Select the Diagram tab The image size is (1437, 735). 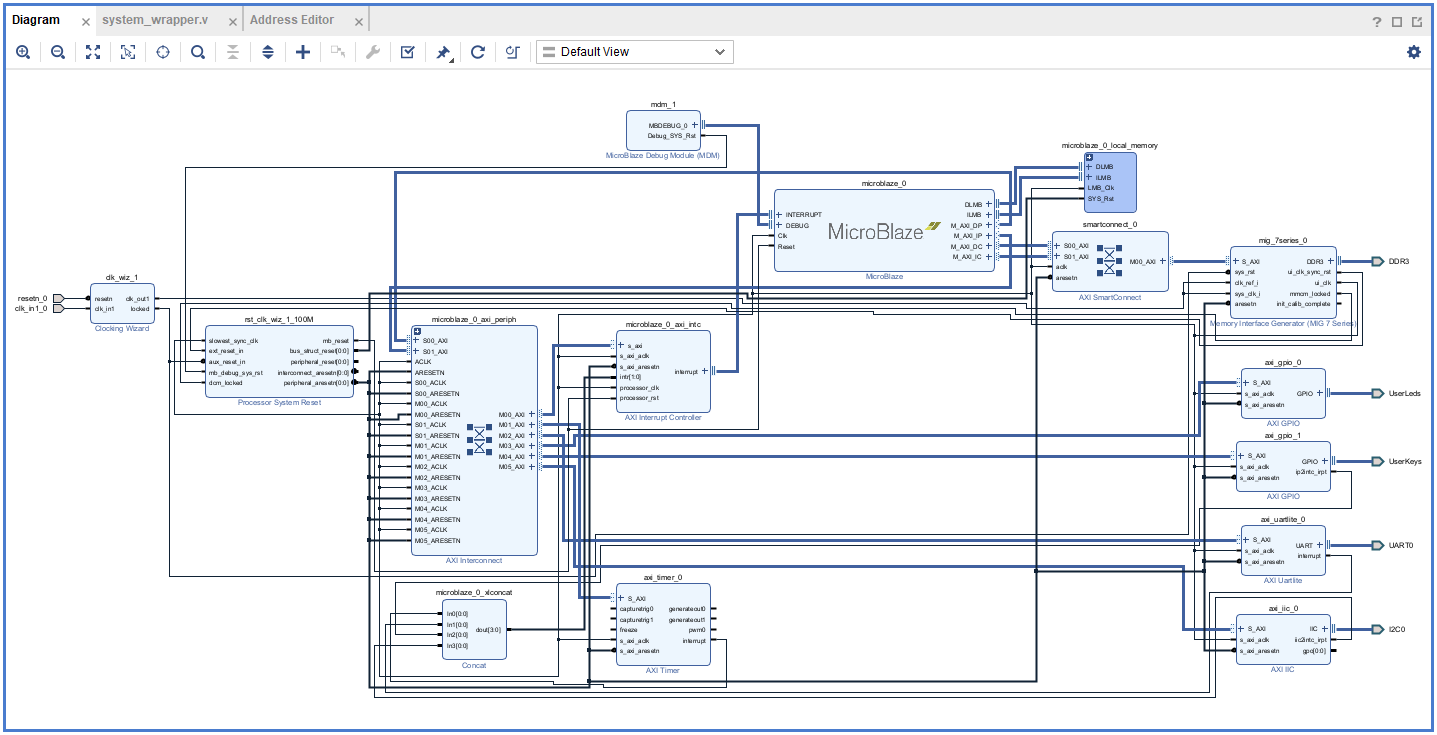tap(36, 20)
